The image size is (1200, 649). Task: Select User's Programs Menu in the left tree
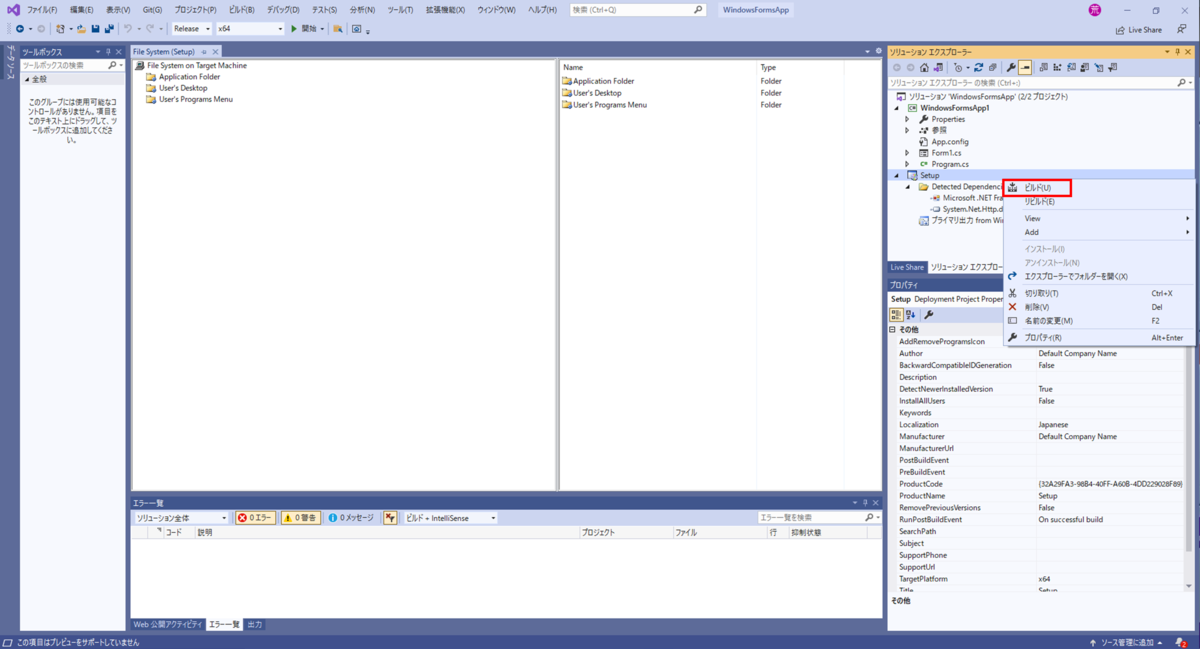coord(196,99)
